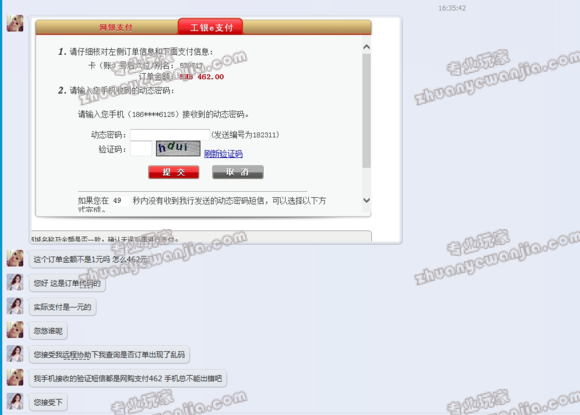
Task: Click the payment panel scroll down arrow
Action: (x=367, y=200)
